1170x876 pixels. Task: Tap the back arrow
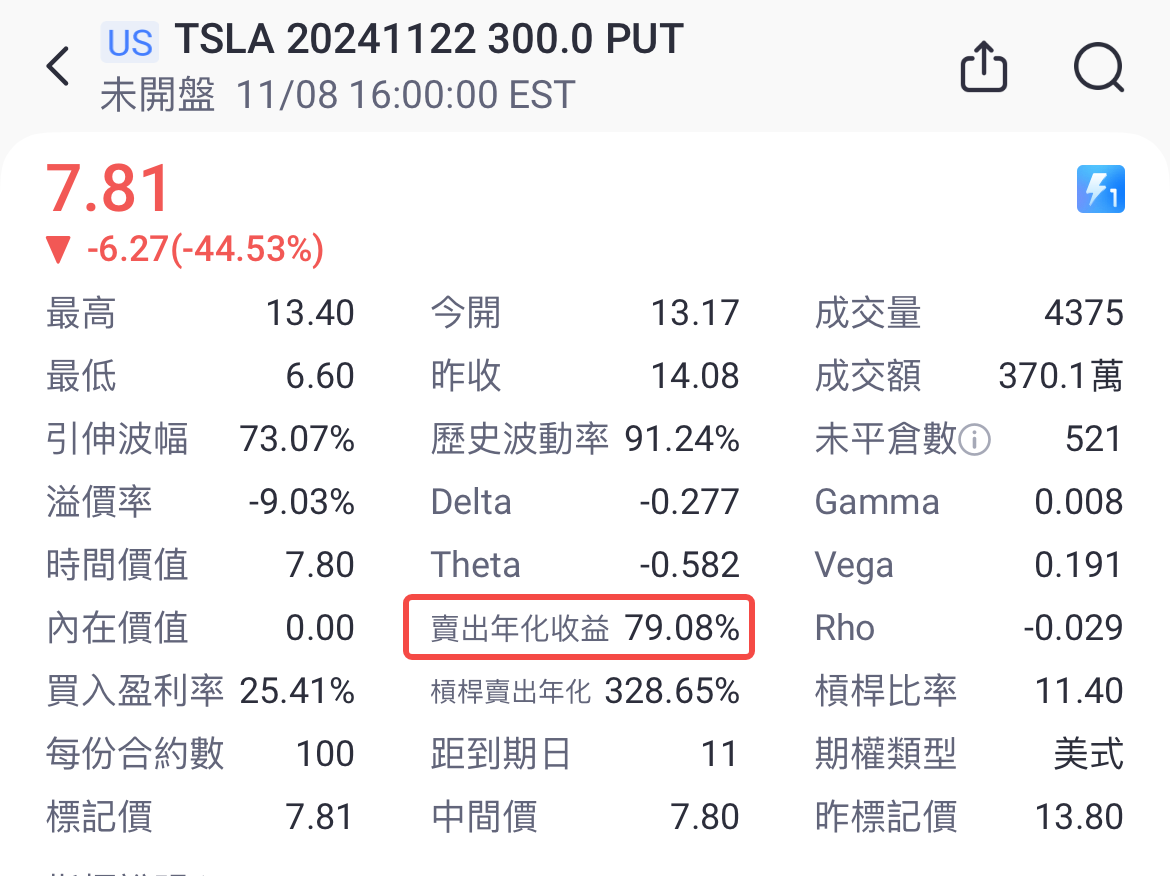coord(58,67)
